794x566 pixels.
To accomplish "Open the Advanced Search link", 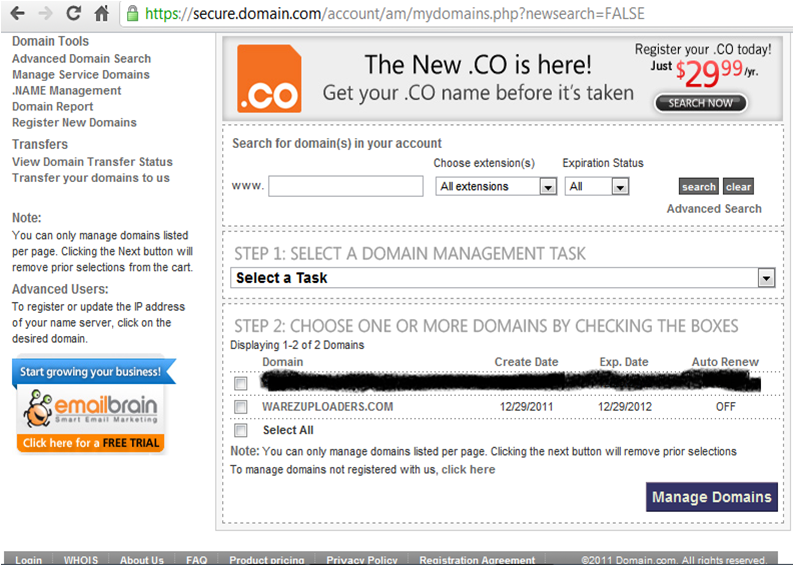I will coord(714,209).
